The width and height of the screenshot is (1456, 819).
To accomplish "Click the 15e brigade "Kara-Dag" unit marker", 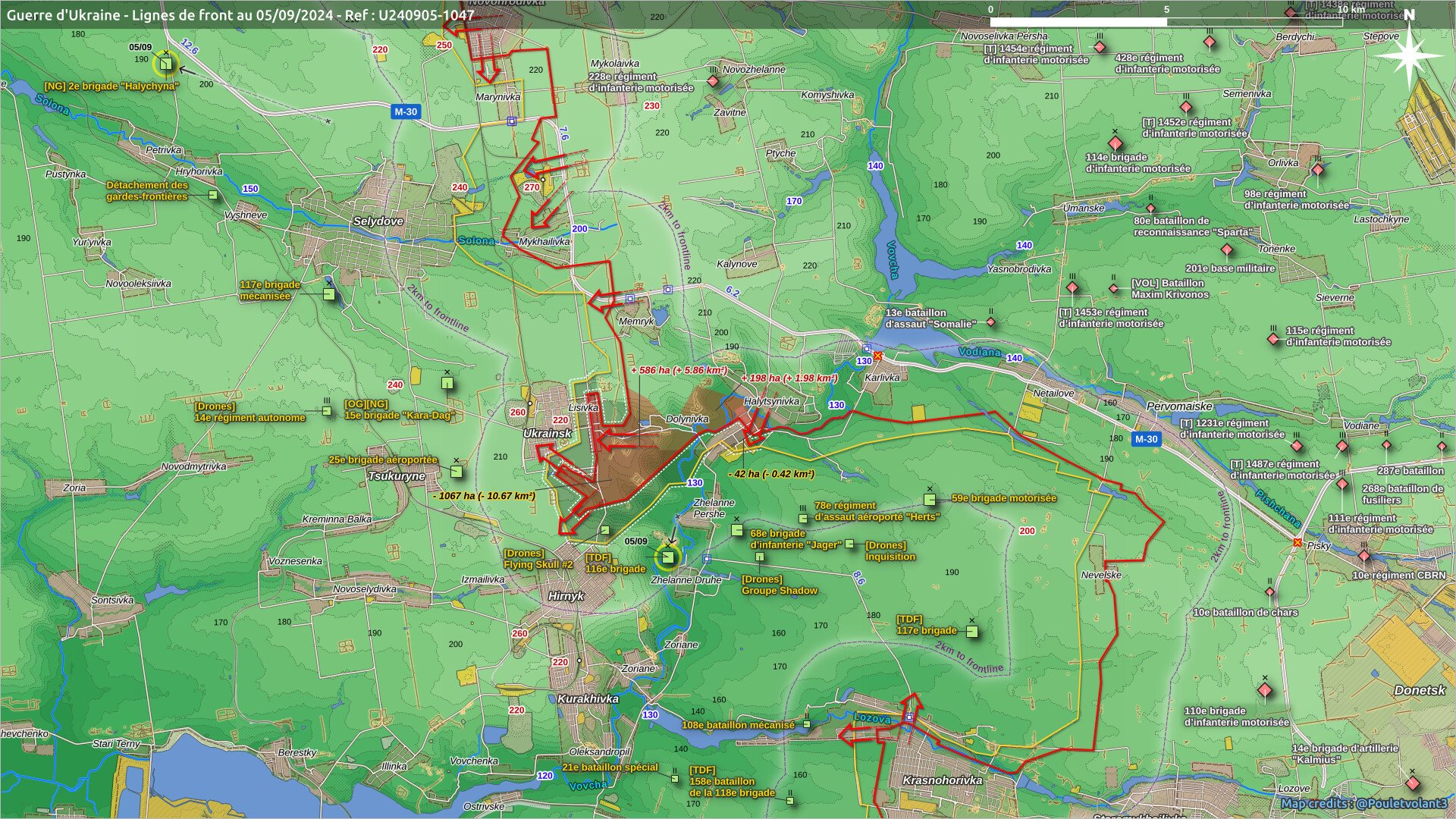I will pos(447,383).
